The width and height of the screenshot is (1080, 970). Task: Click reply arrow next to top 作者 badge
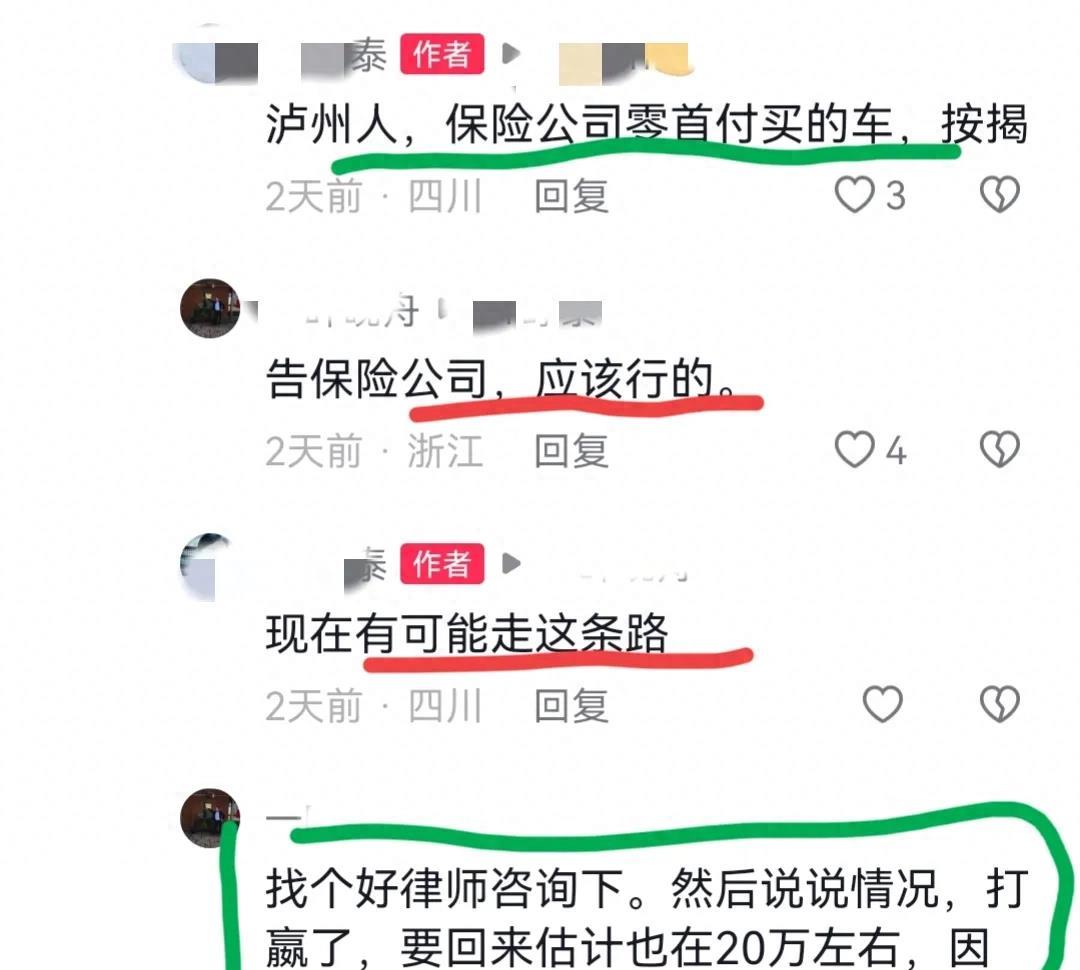(x=510, y=54)
